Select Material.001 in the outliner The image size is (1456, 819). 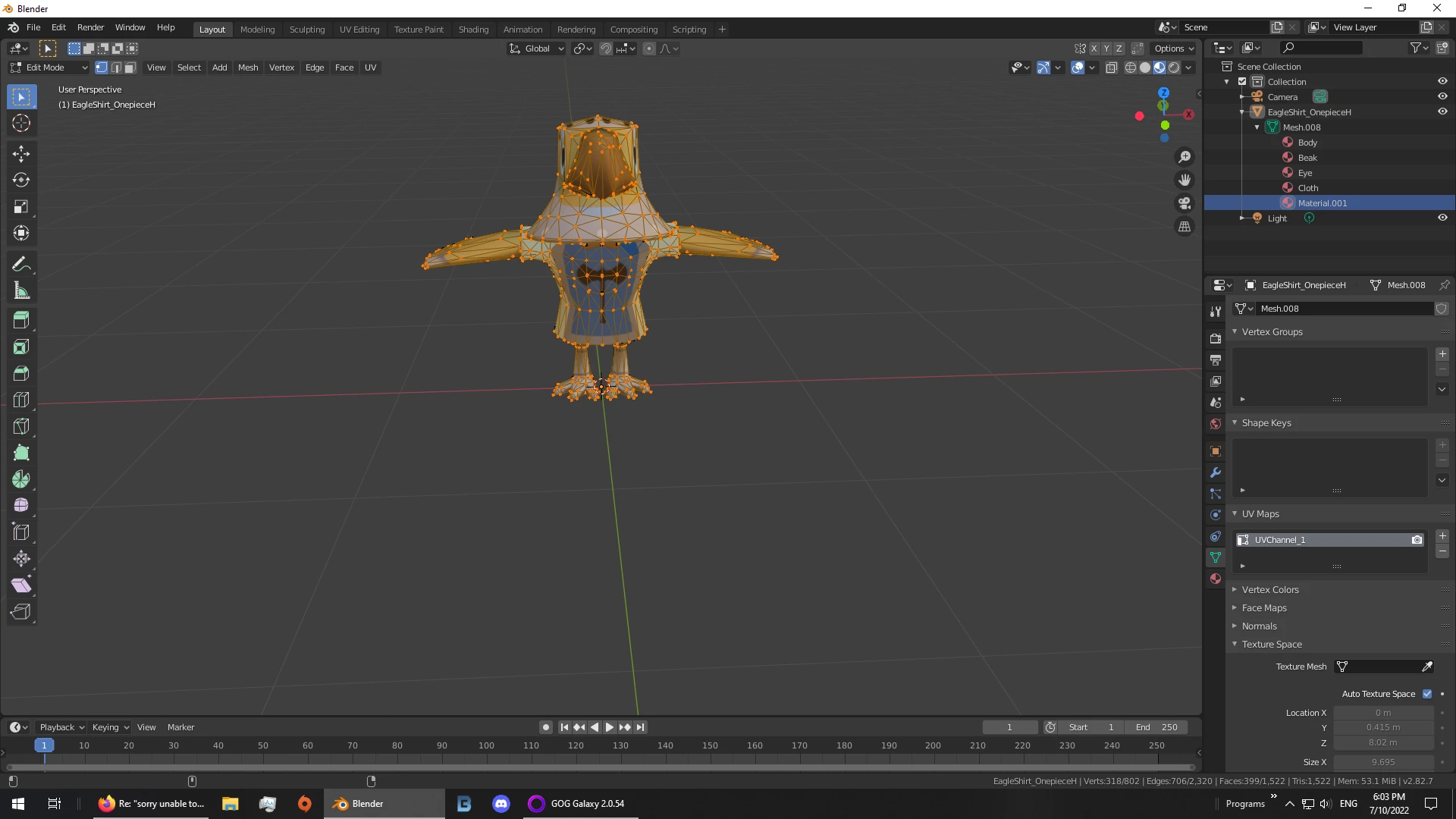[x=1322, y=203]
